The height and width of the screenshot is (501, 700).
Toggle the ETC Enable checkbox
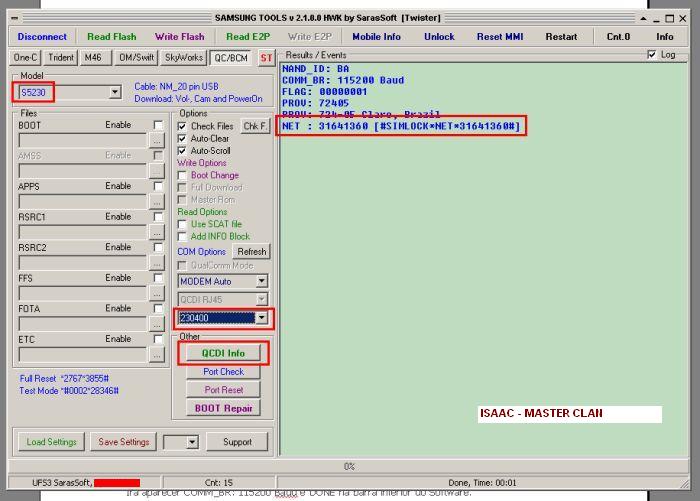click(x=158, y=339)
